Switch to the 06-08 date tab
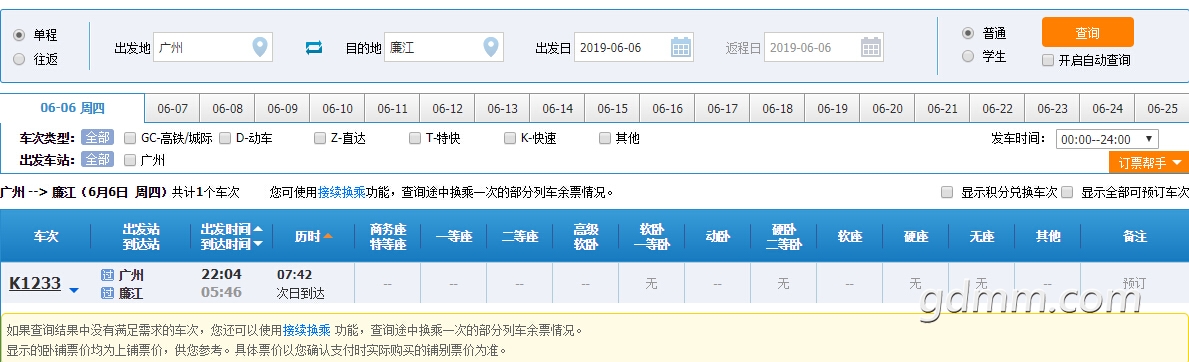This screenshot has height=362, width=1189. (227, 109)
